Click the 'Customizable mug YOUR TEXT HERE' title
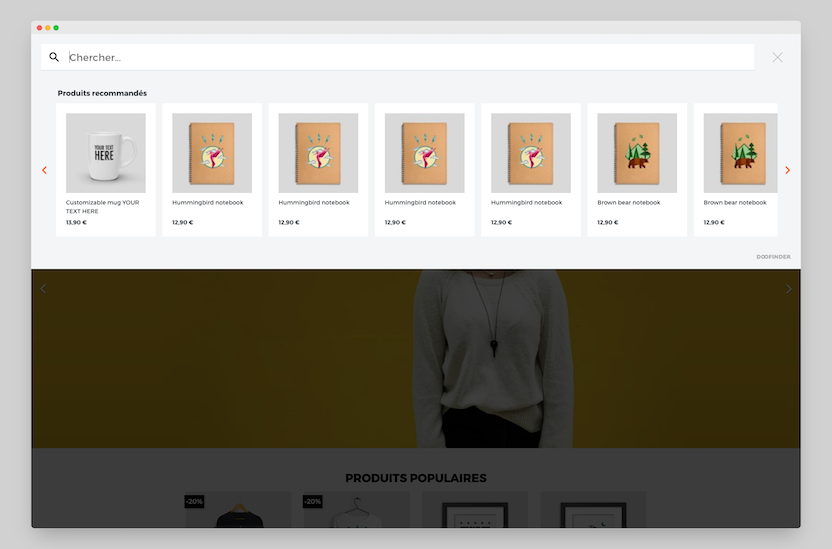The image size is (832, 549). point(102,206)
